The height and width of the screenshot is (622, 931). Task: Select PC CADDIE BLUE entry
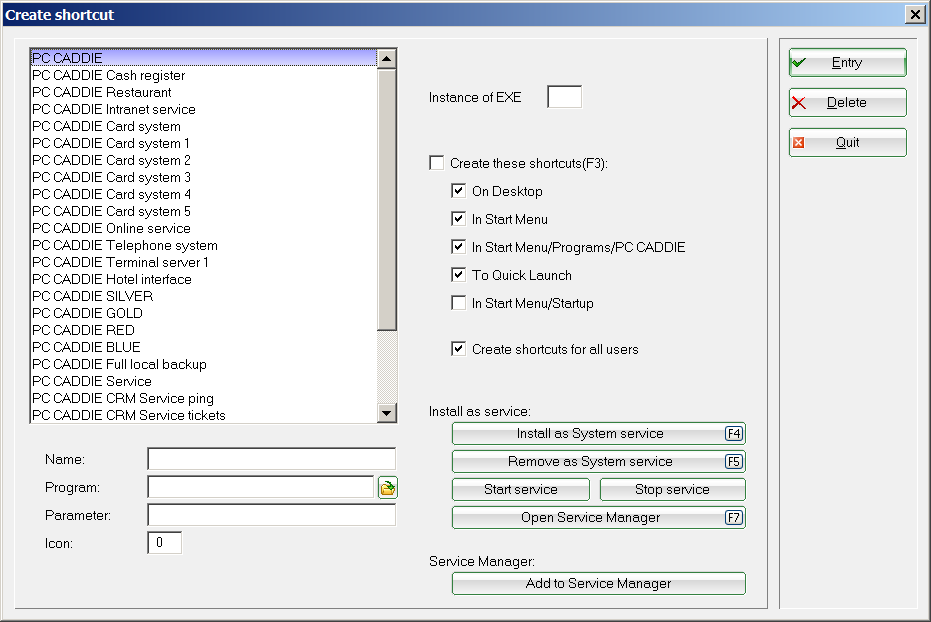click(204, 347)
